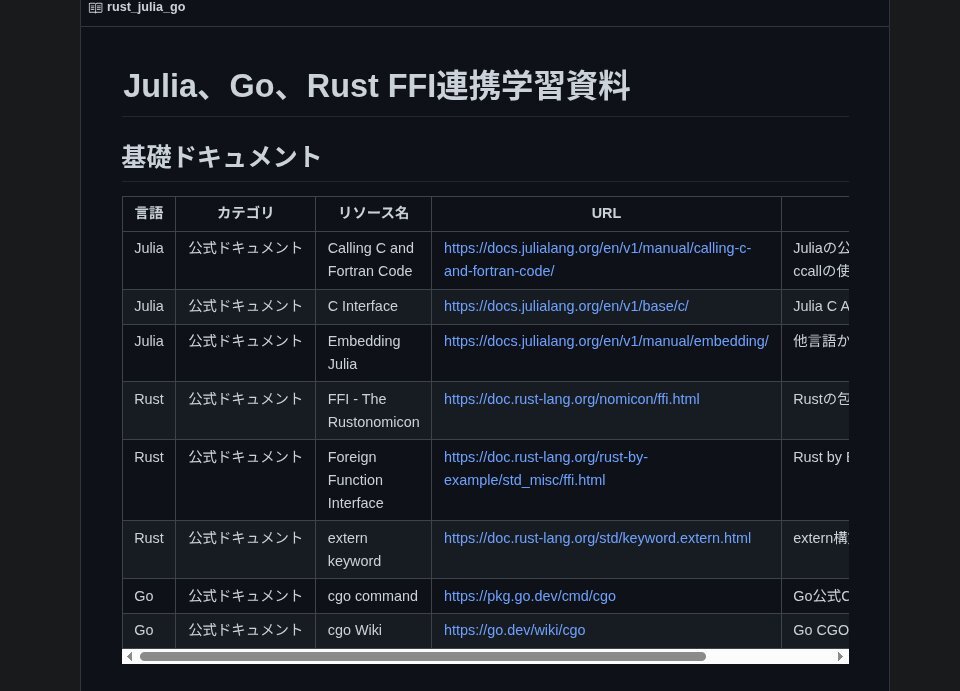
Task: Click the 'Calling C and Fortran Code' cell
Action: click(x=373, y=260)
